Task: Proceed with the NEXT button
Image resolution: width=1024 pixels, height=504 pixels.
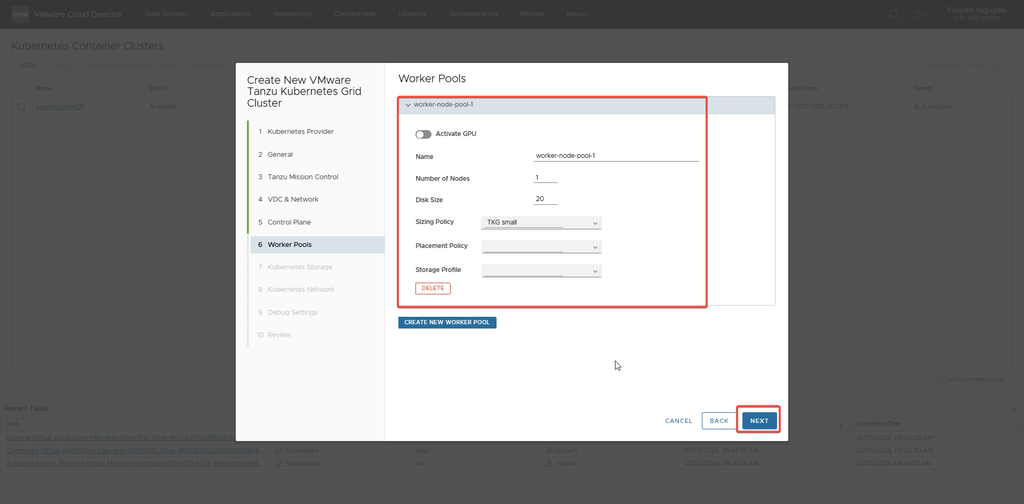Action: [759, 421]
